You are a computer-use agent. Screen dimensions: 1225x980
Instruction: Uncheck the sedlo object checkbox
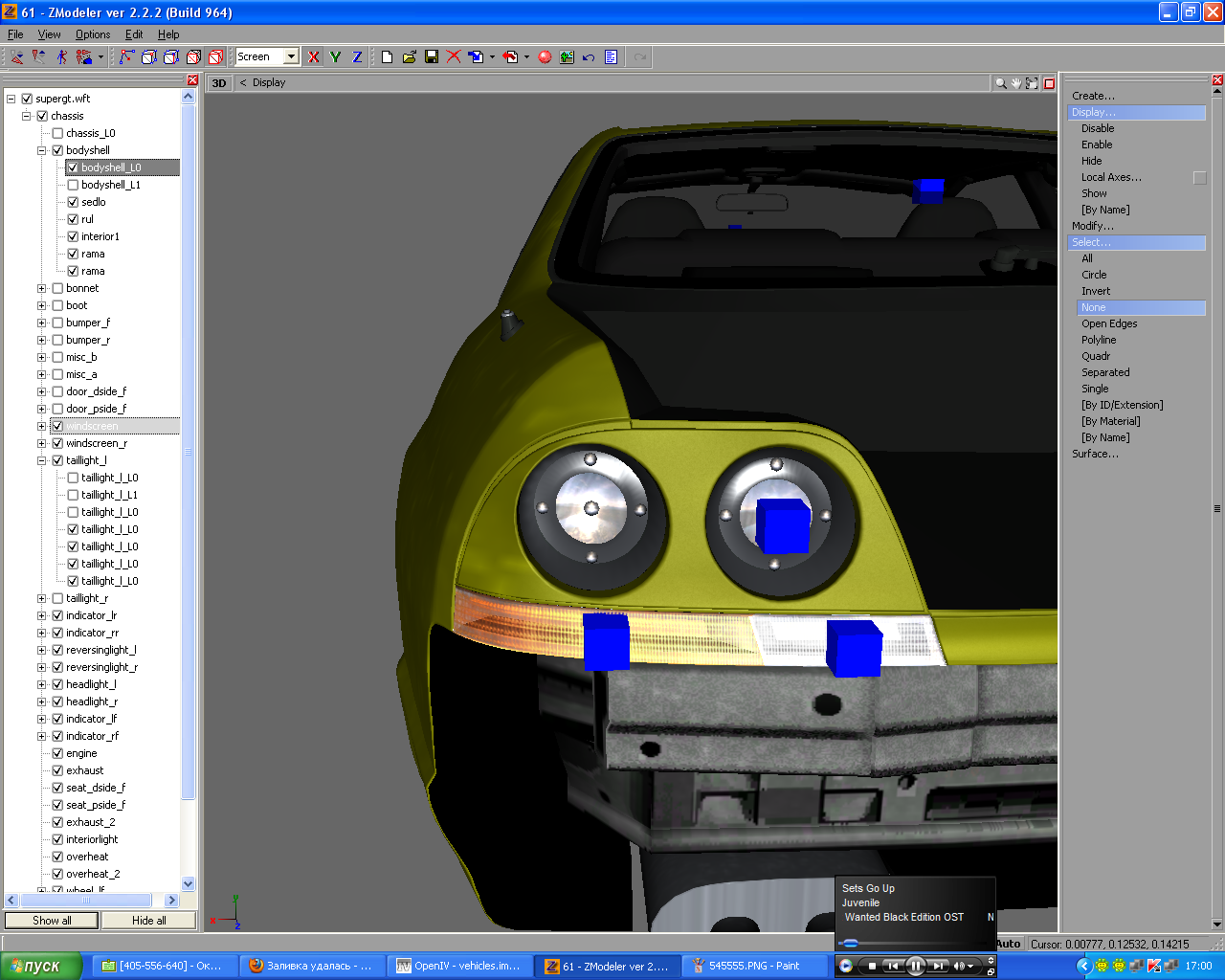pyautogui.click(x=73, y=202)
